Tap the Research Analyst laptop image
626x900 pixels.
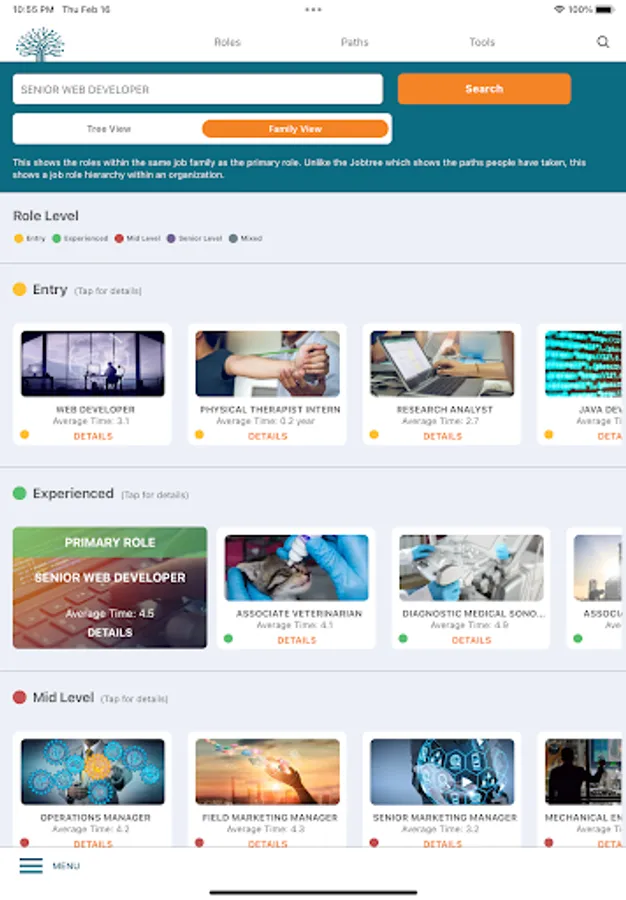[x=442, y=363]
